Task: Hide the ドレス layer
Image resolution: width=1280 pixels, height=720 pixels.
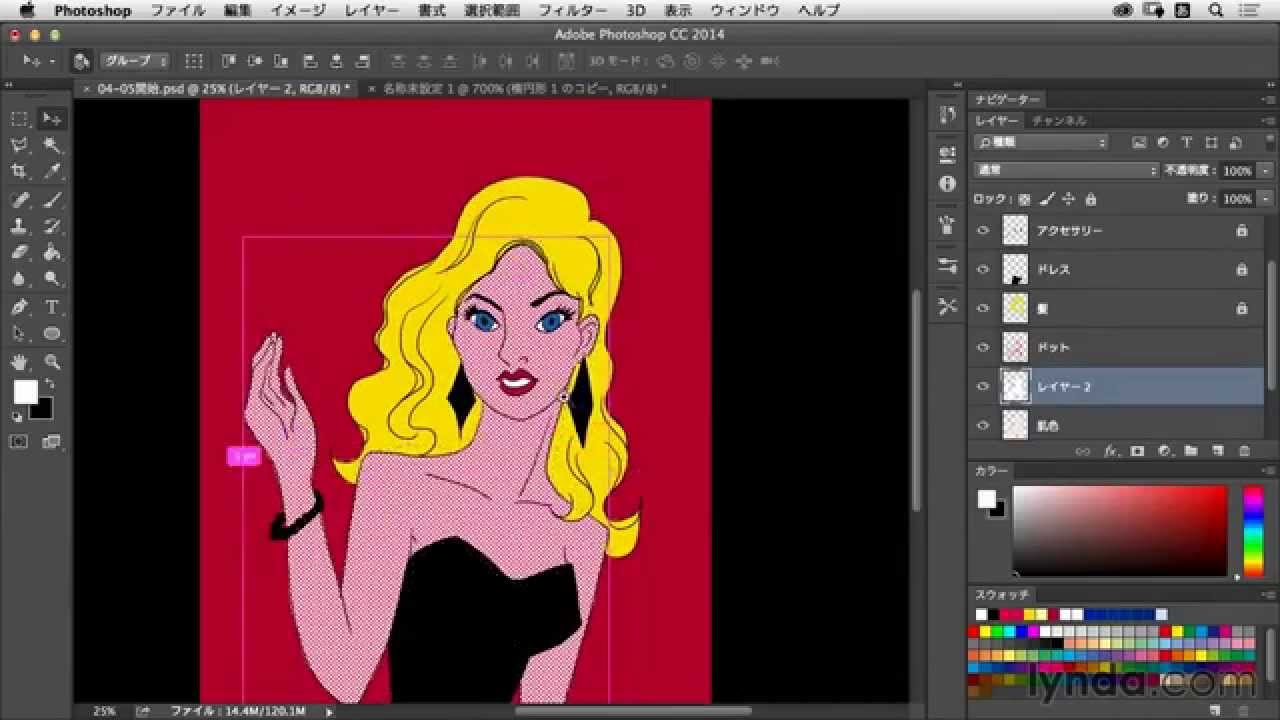Action: (983, 270)
